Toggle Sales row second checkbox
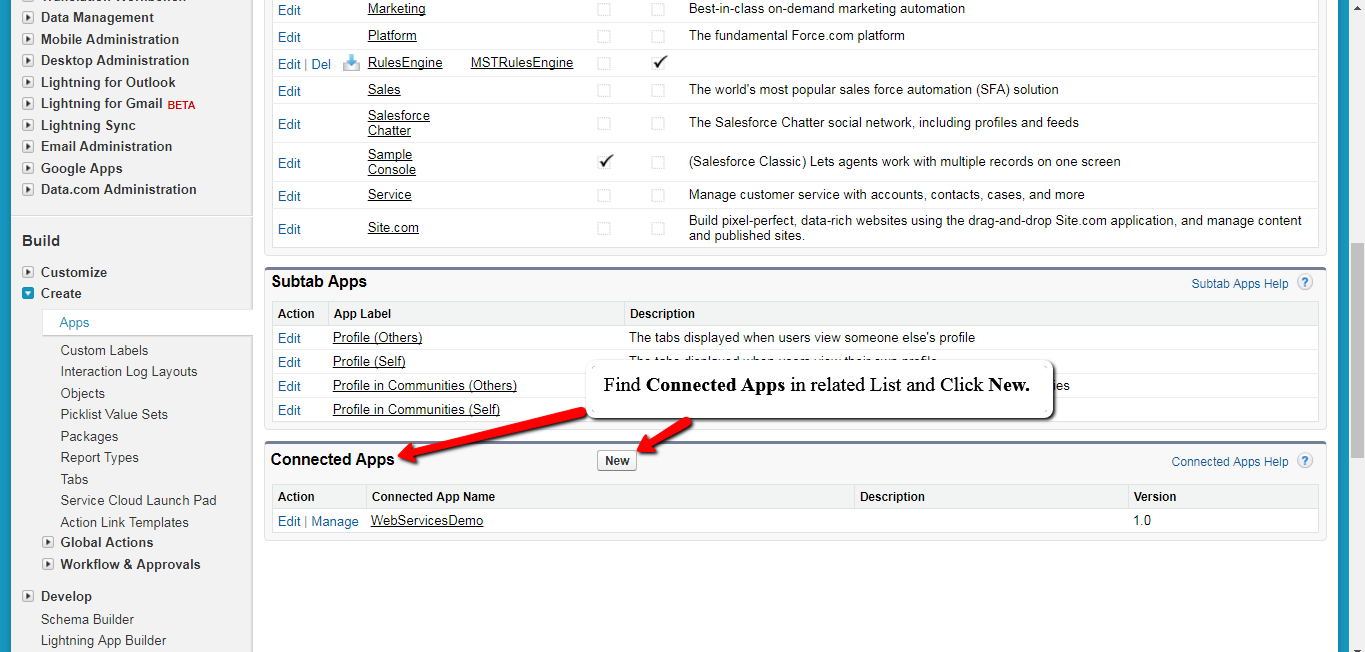The height and width of the screenshot is (652, 1365). tap(658, 90)
